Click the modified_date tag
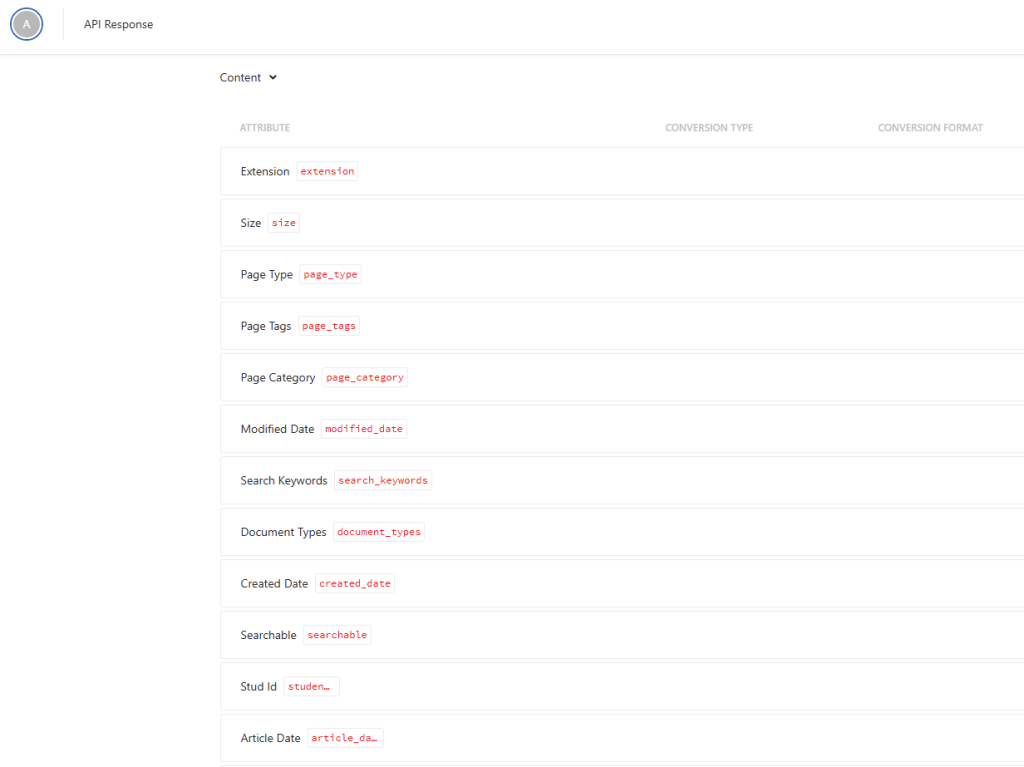 coord(363,428)
